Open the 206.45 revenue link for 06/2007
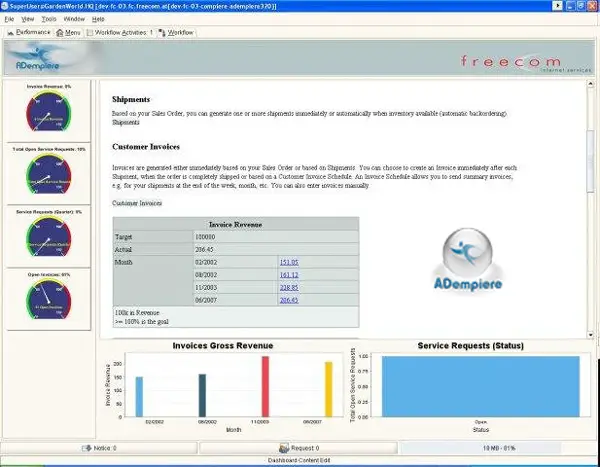The width and height of the screenshot is (600, 467). tap(289, 300)
